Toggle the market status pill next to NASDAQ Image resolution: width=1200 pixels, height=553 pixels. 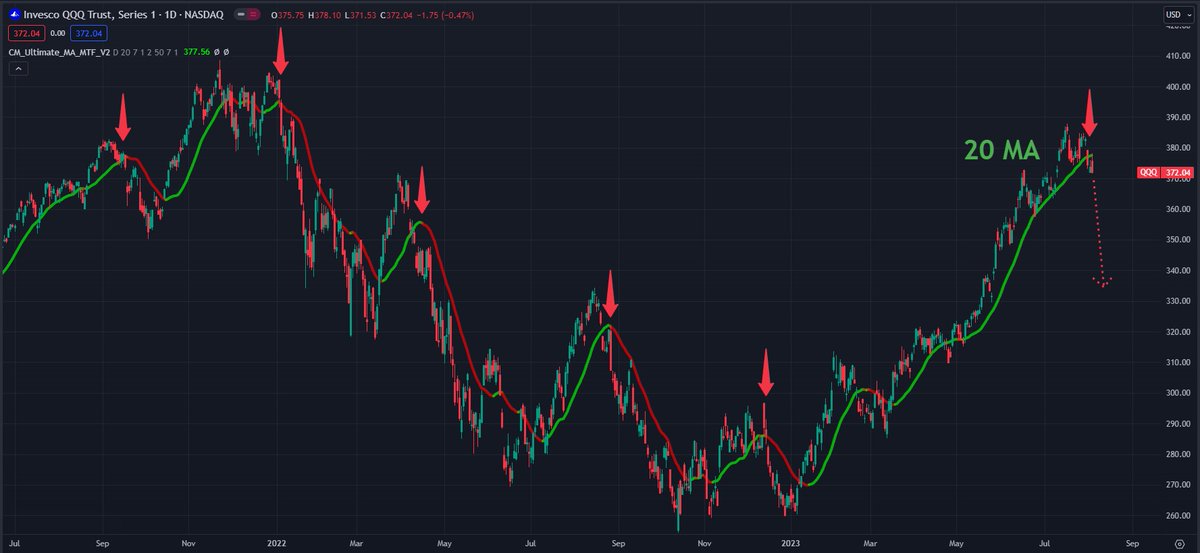click(248, 15)
